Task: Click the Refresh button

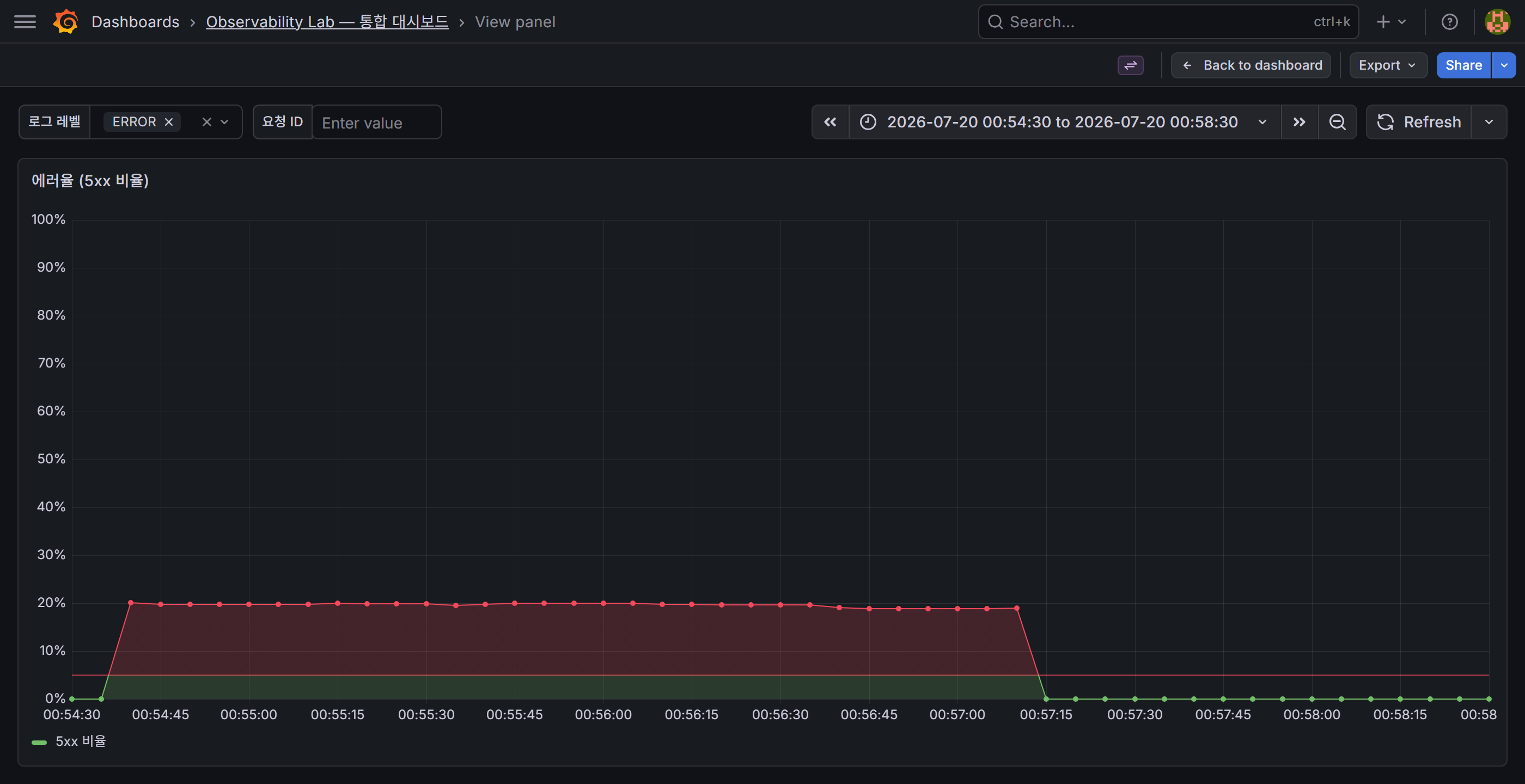Action: coord(1418,122)
